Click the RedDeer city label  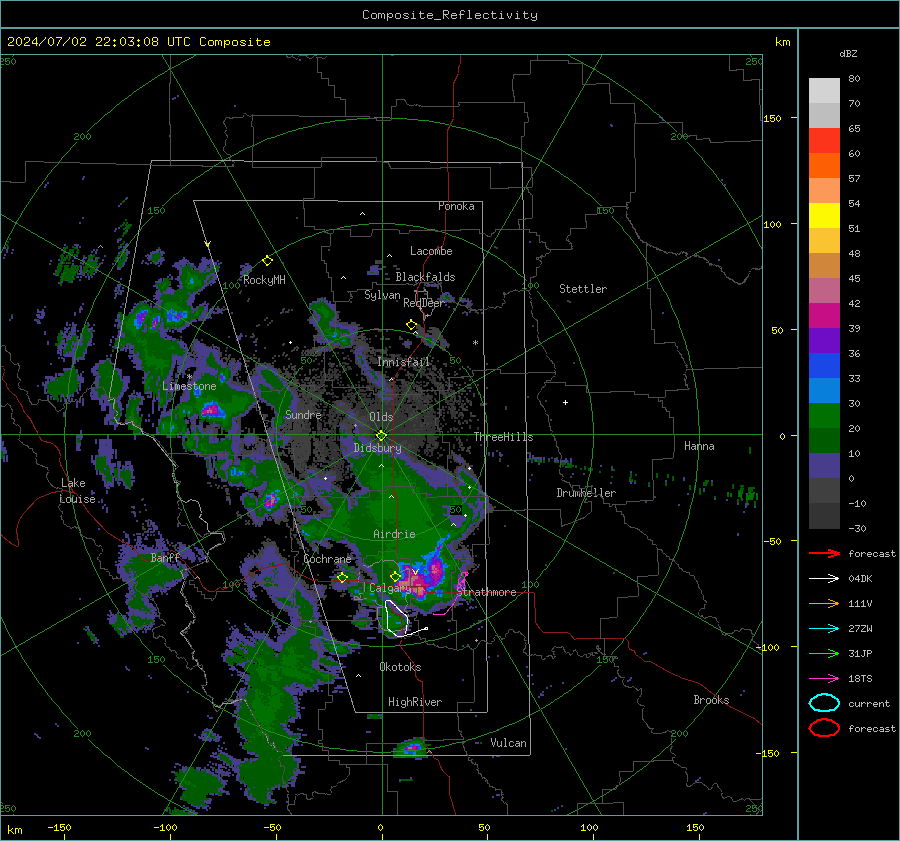pos(423,303)
